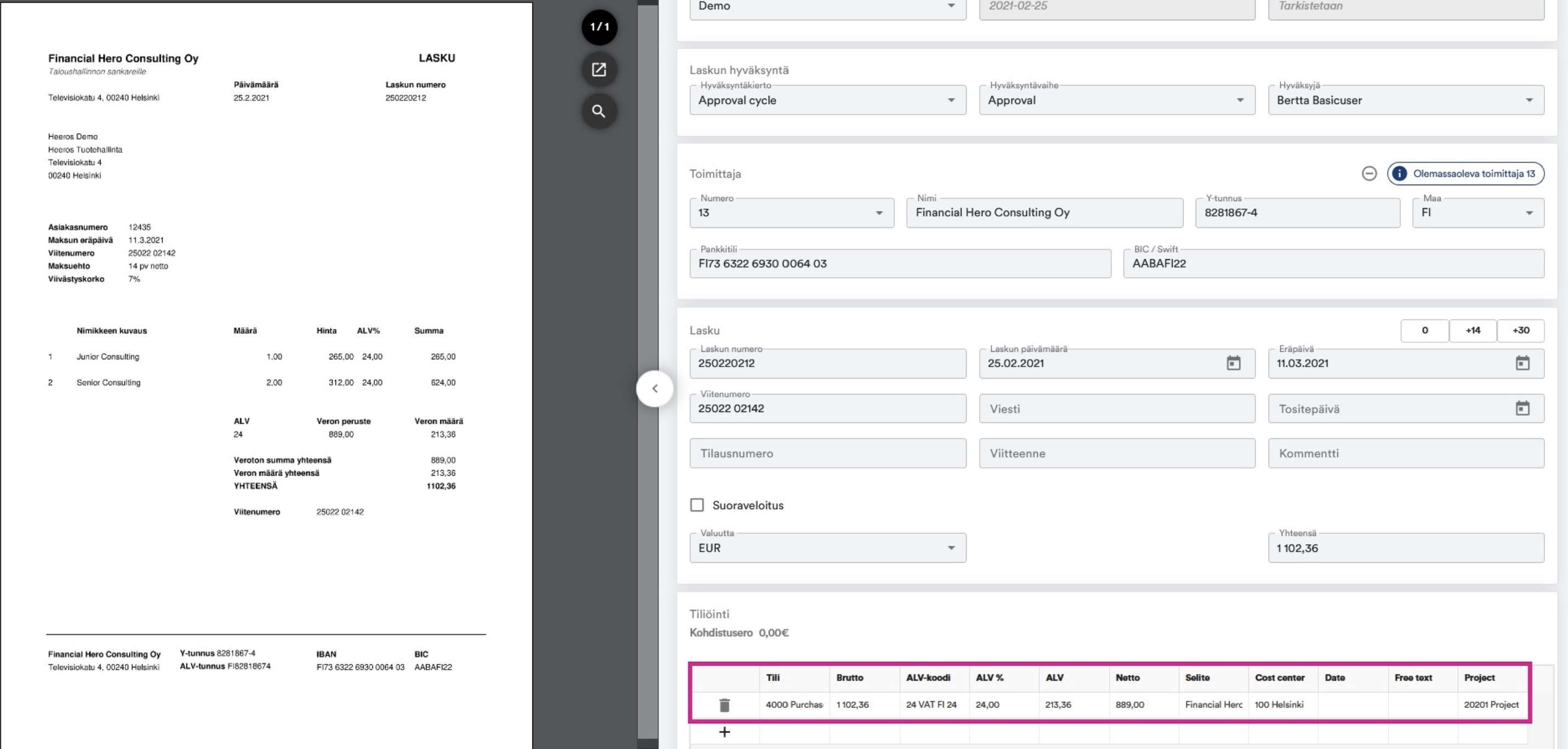Open Maa country dropdown FI

click(x=1478, y=213)
